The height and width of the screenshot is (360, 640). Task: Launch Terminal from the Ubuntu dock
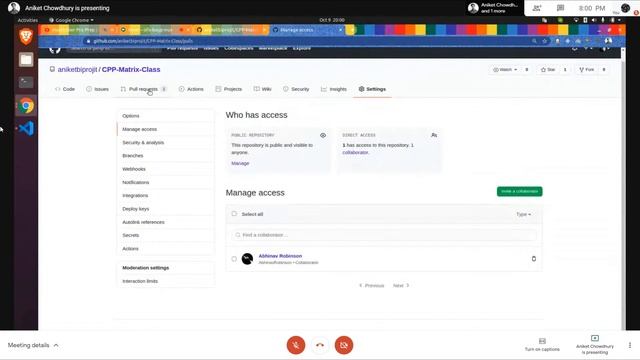[x=26, y=82]
